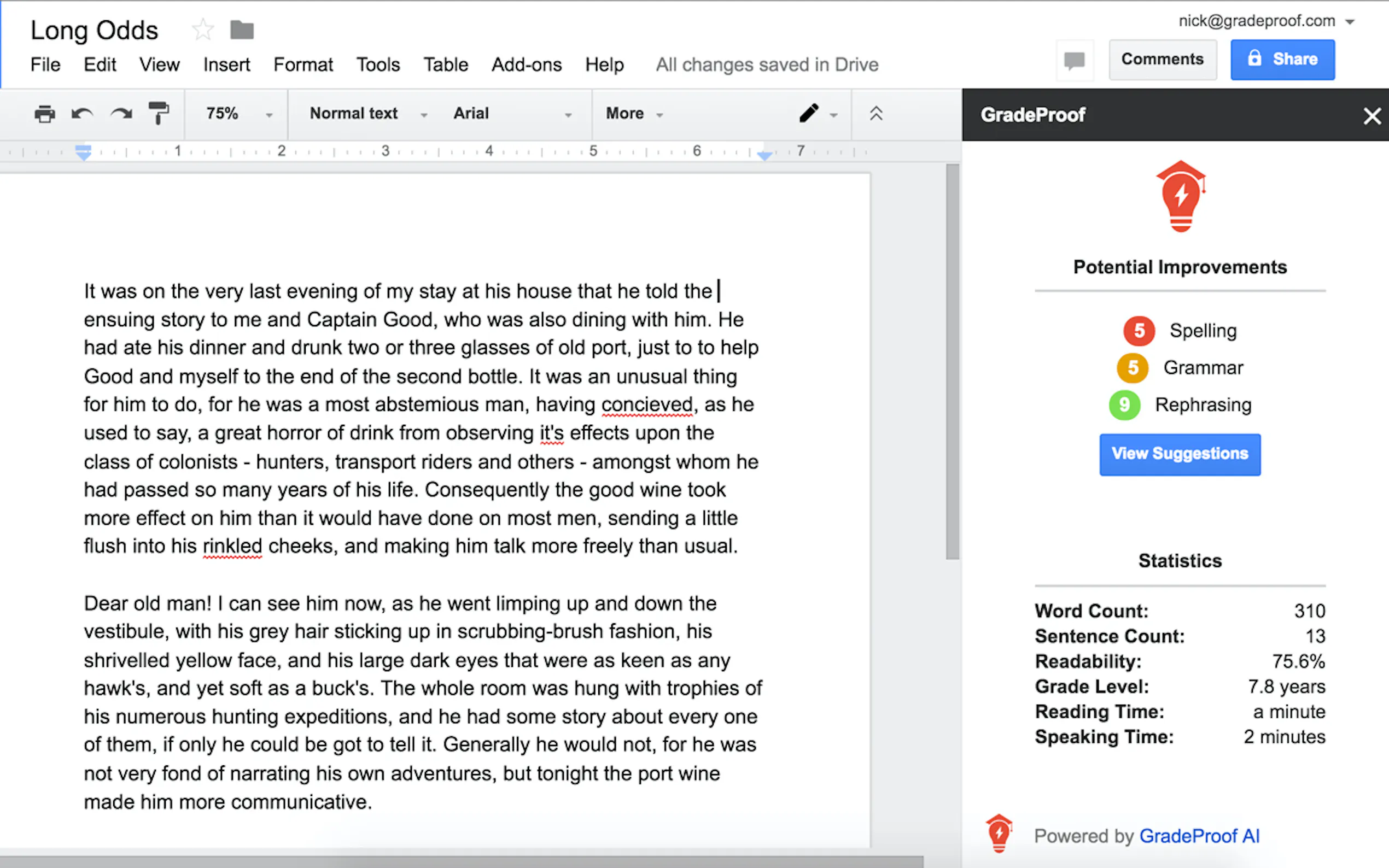Open the comment bubble icon

1074,60
